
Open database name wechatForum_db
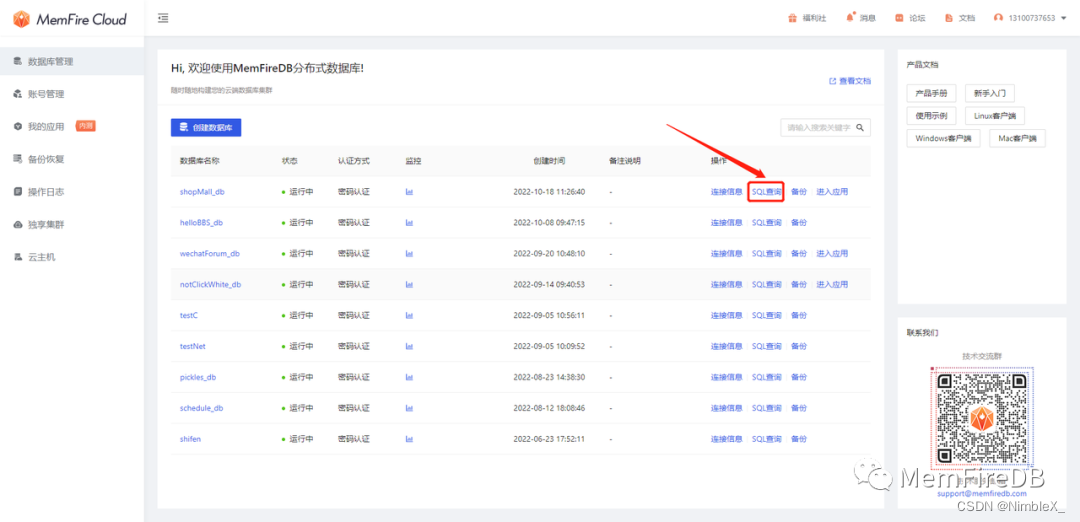pyautogui.click(x=209, y=254)
